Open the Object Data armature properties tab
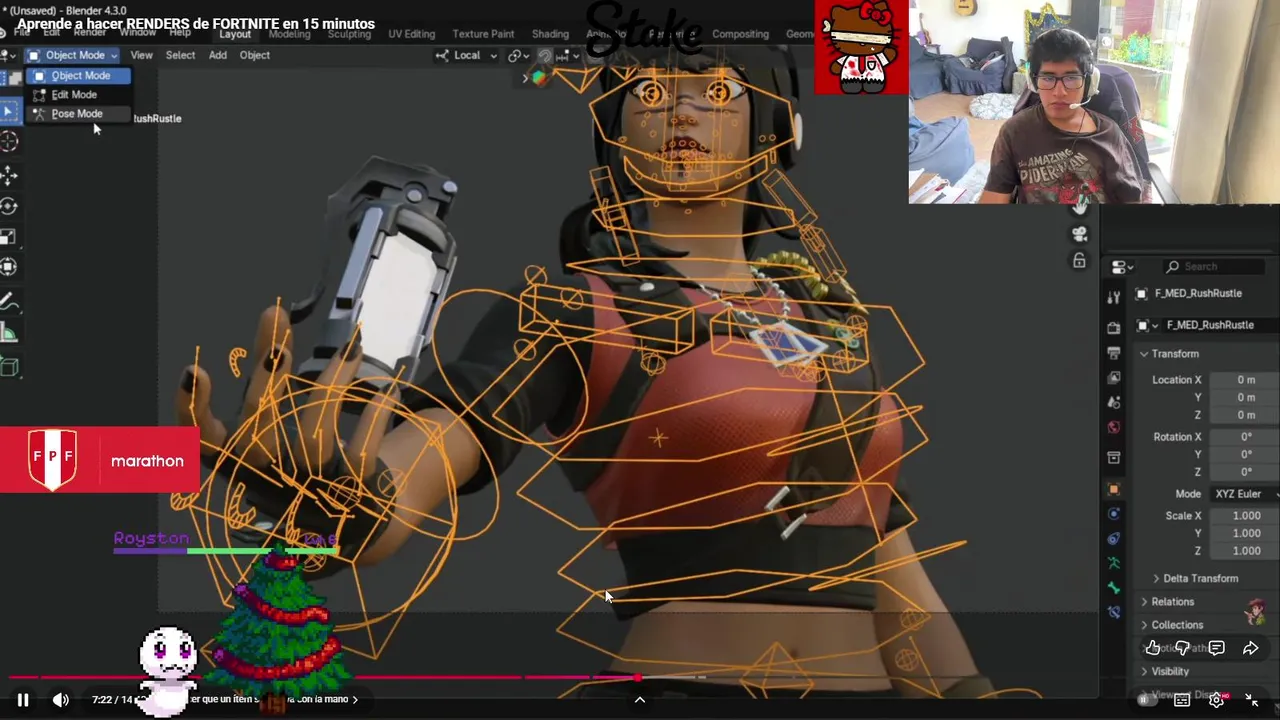1280x720 pixels. point(1114,564)
